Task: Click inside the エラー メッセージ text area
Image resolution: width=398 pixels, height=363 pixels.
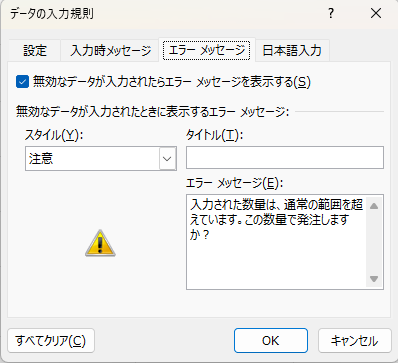Action: coord(276,242)
